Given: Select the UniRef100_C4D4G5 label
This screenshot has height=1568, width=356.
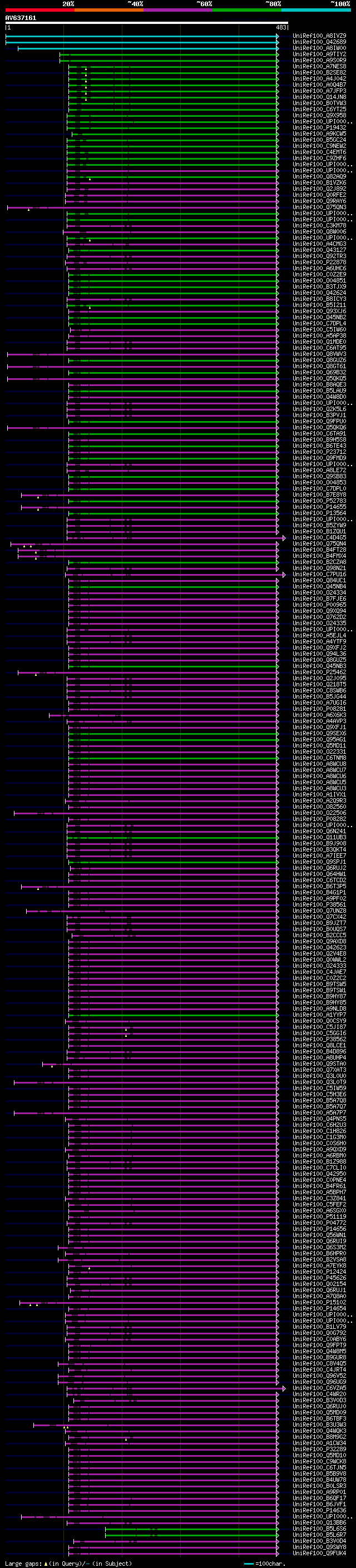Looking at the screenshot, I should click(319, 537).
